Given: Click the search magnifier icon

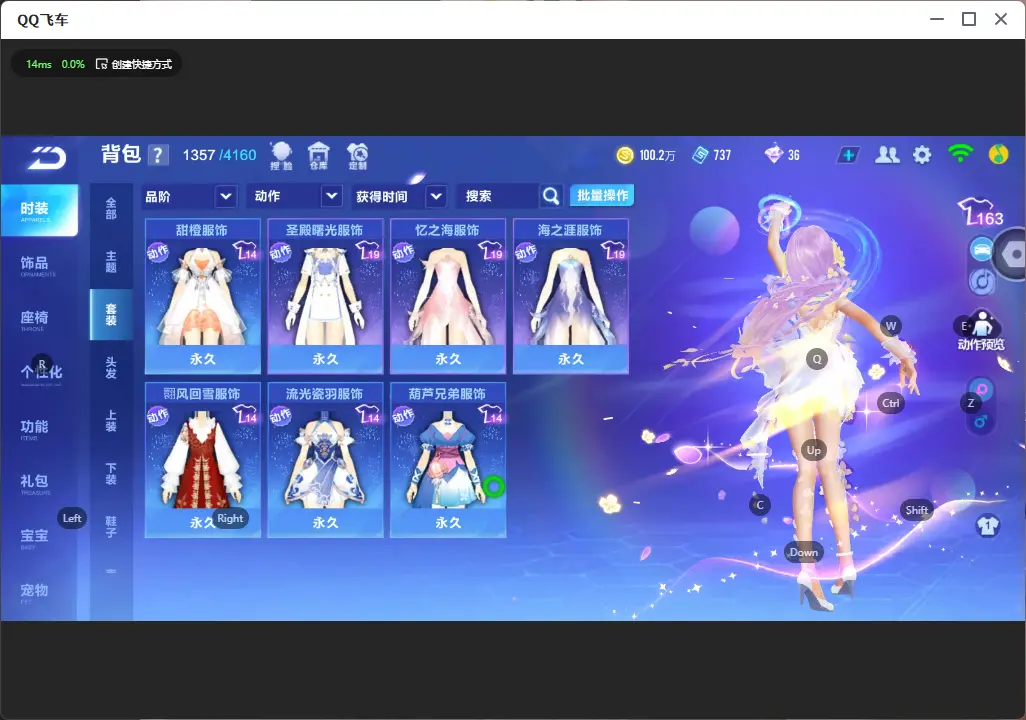Looking at the screenshot, I should click(551, 196).
